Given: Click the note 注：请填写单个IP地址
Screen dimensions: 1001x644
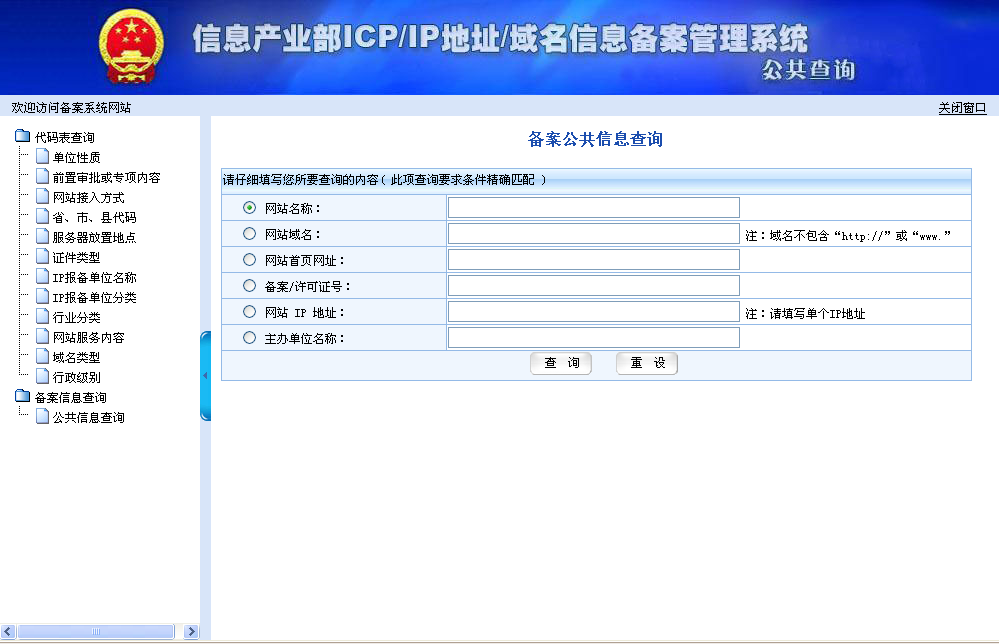Looking at the screenshot, I should click(x=805, y=313).
